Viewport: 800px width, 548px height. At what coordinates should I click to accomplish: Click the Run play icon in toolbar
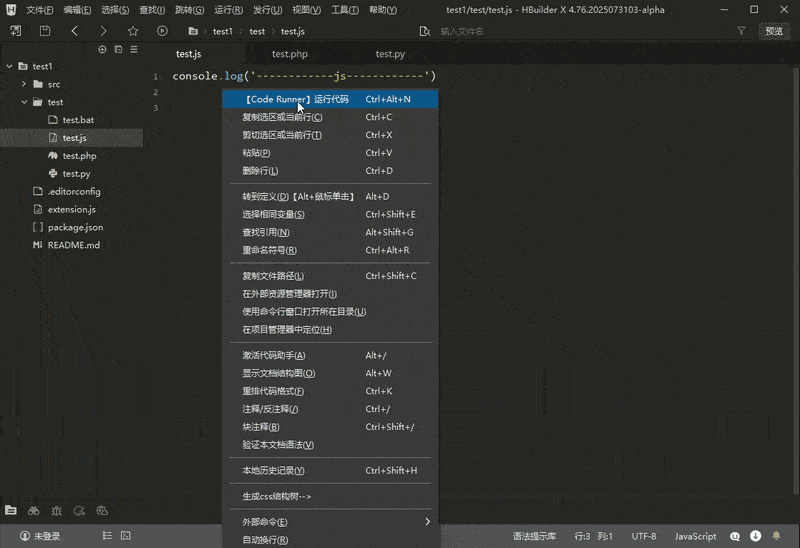(162, 31)
